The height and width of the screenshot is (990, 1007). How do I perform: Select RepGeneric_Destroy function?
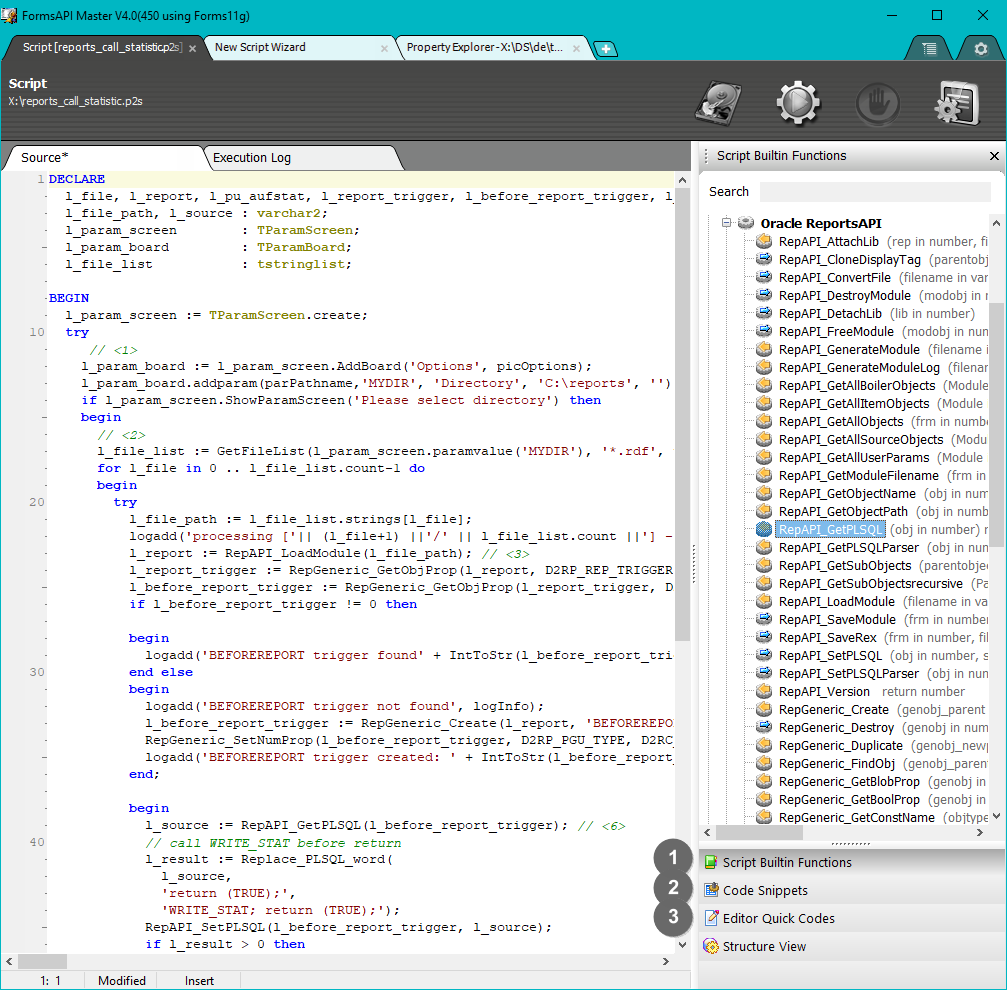pos(836,727)
